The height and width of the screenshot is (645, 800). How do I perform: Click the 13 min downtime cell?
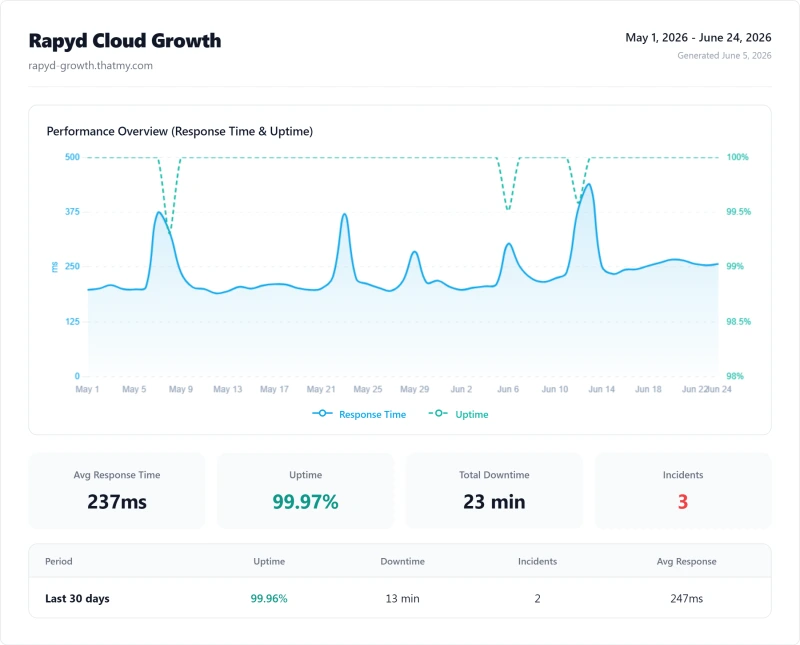point(403,599)
